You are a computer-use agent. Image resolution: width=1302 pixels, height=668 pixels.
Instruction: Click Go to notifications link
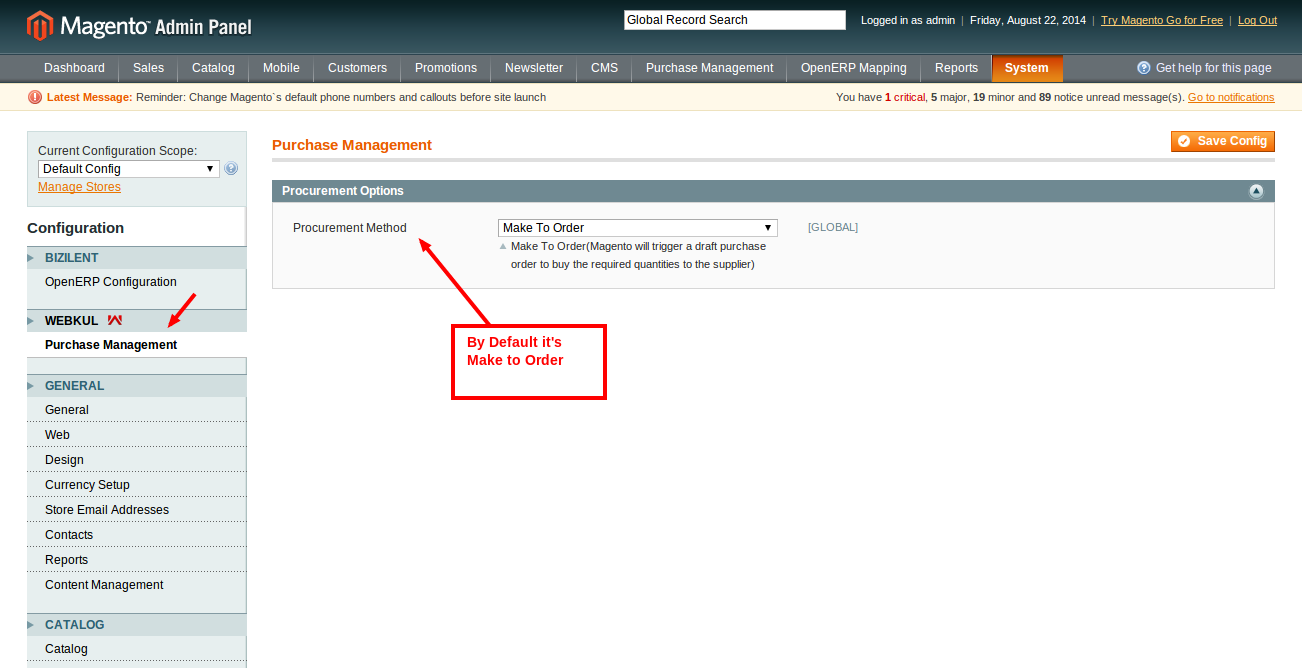1231,97
